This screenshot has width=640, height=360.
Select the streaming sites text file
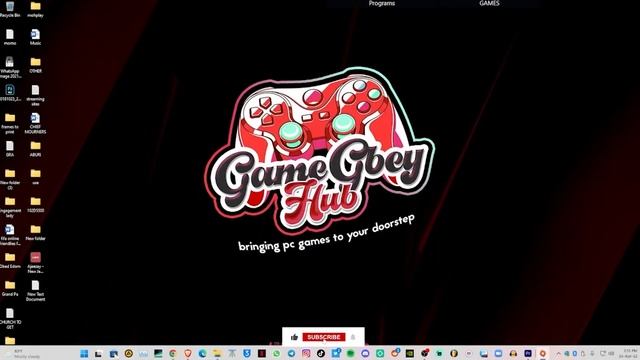pos(36,95)
